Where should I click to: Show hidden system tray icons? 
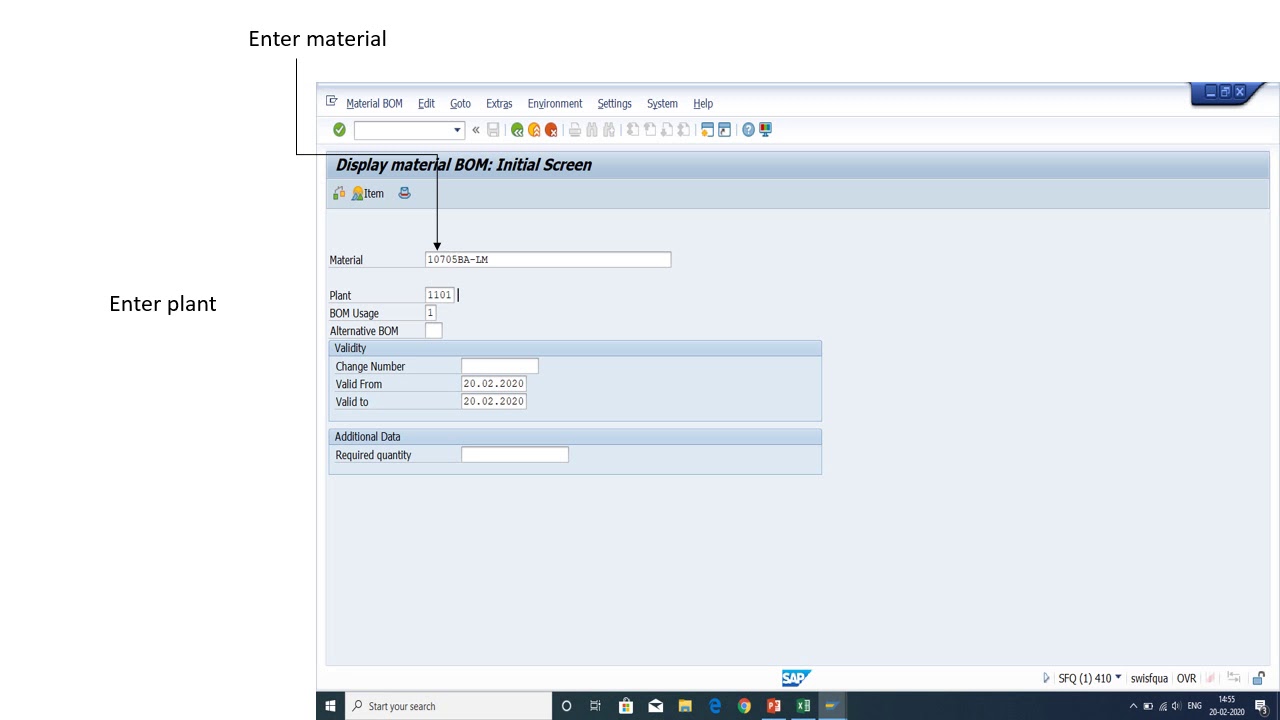point(1133,706)
